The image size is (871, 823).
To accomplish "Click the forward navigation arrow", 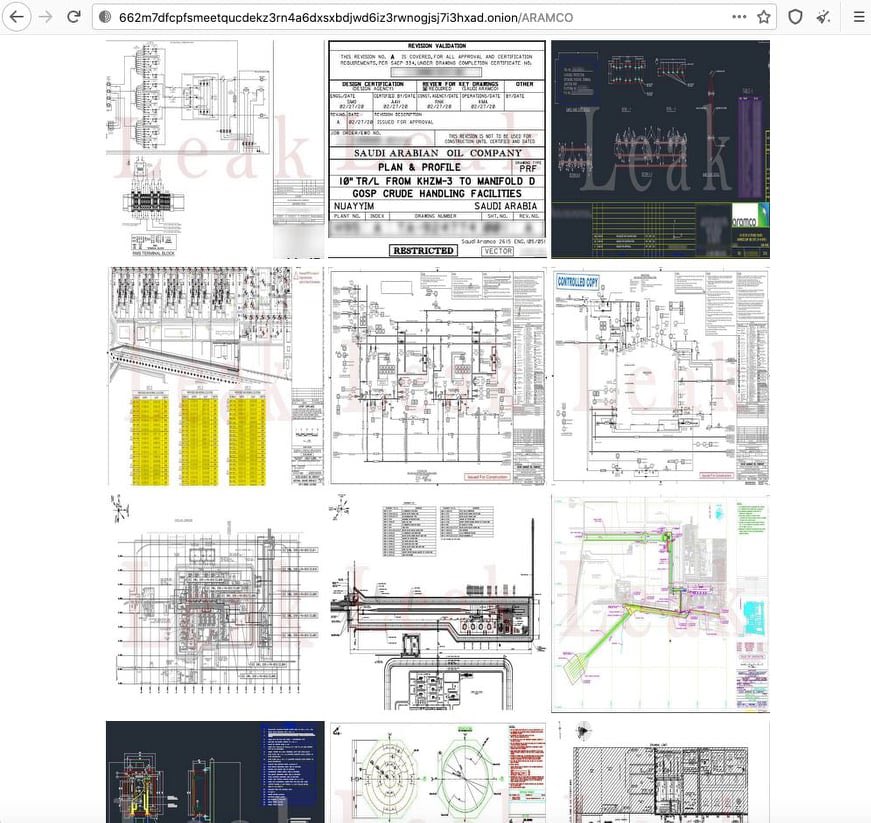I will click(46, 17).
